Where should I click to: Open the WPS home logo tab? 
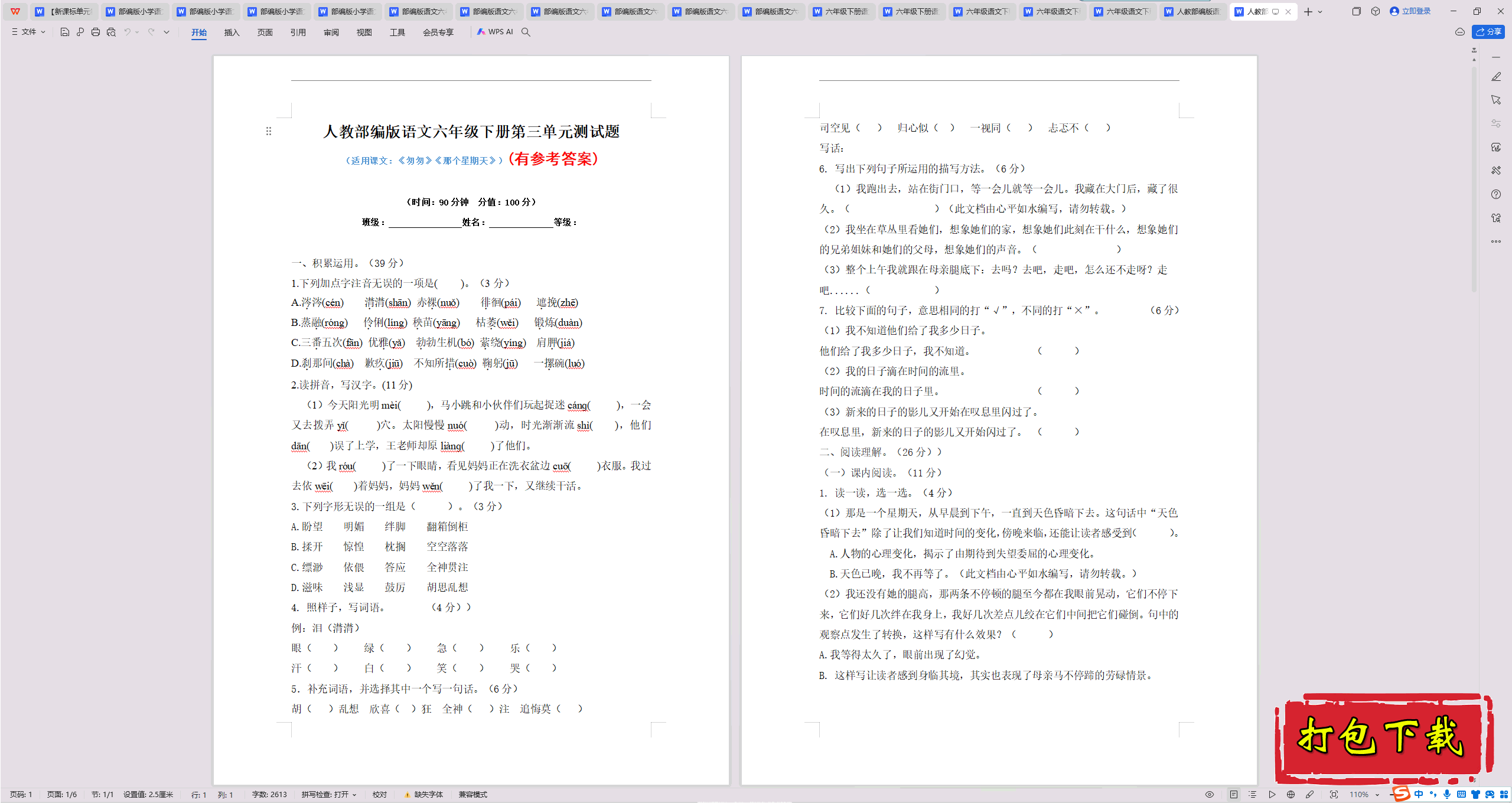click(15, 11)
